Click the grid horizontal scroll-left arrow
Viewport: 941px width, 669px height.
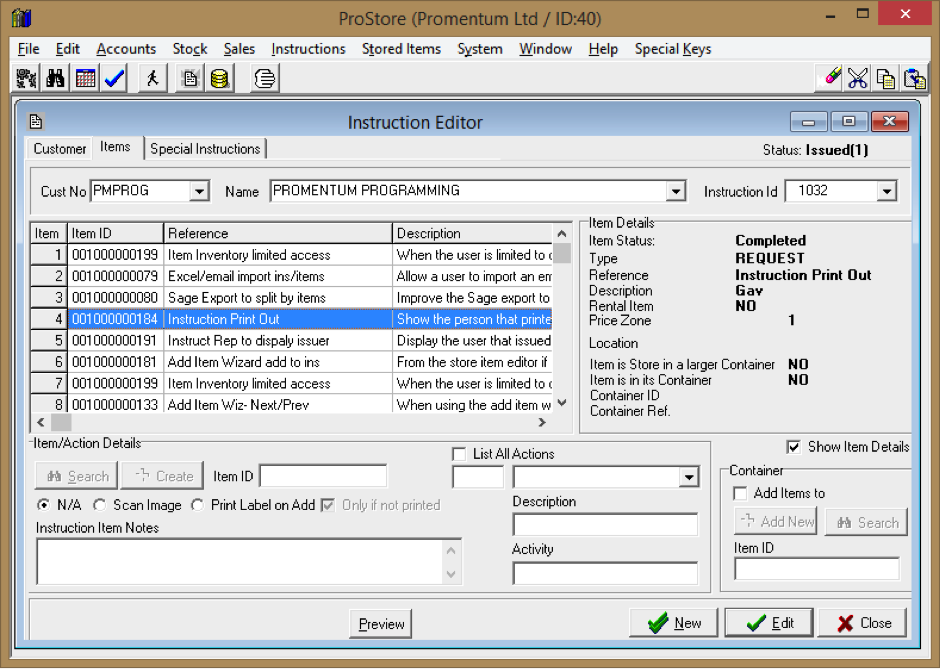(41, 422)
